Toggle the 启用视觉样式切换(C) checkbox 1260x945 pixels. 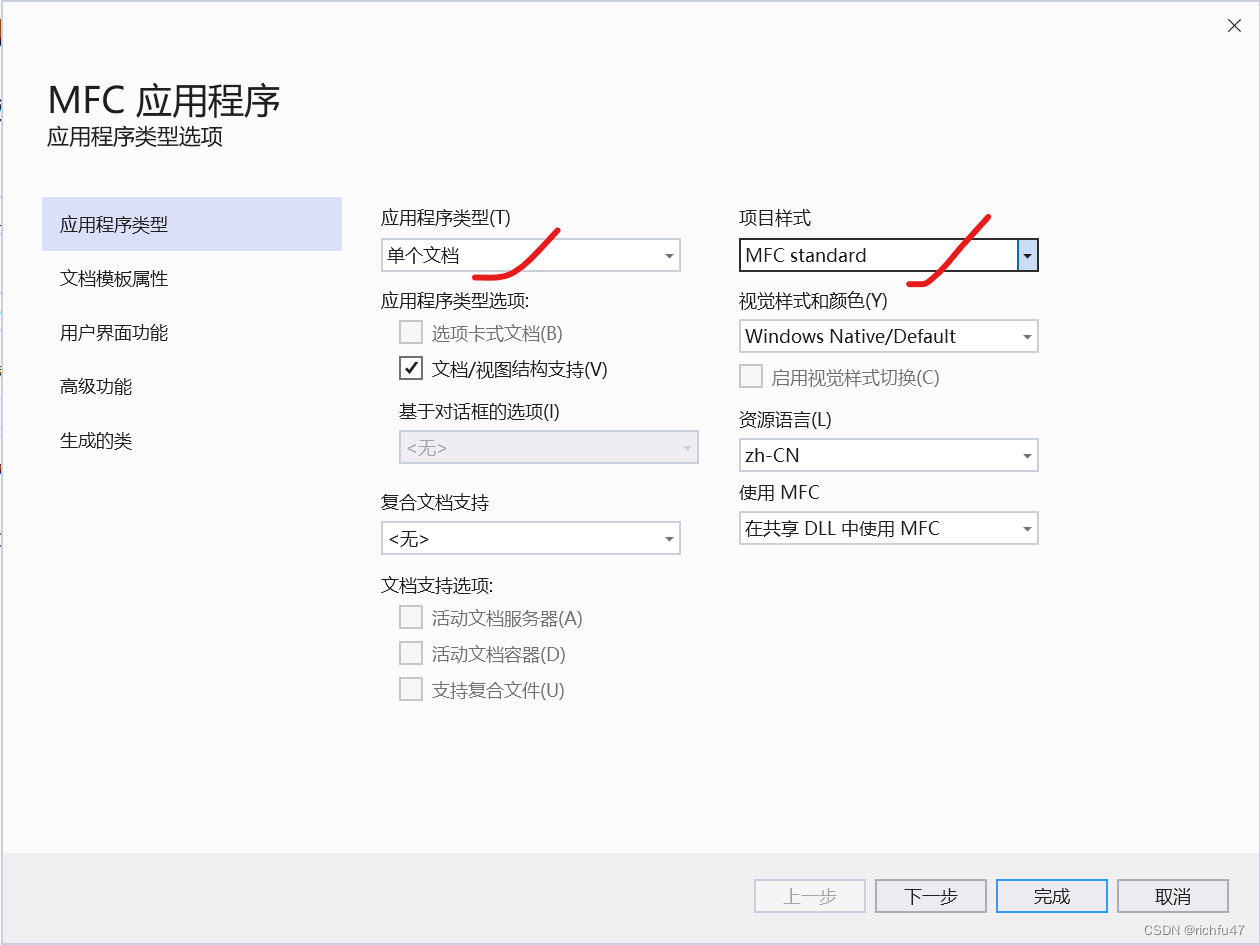tap(751, 377)
